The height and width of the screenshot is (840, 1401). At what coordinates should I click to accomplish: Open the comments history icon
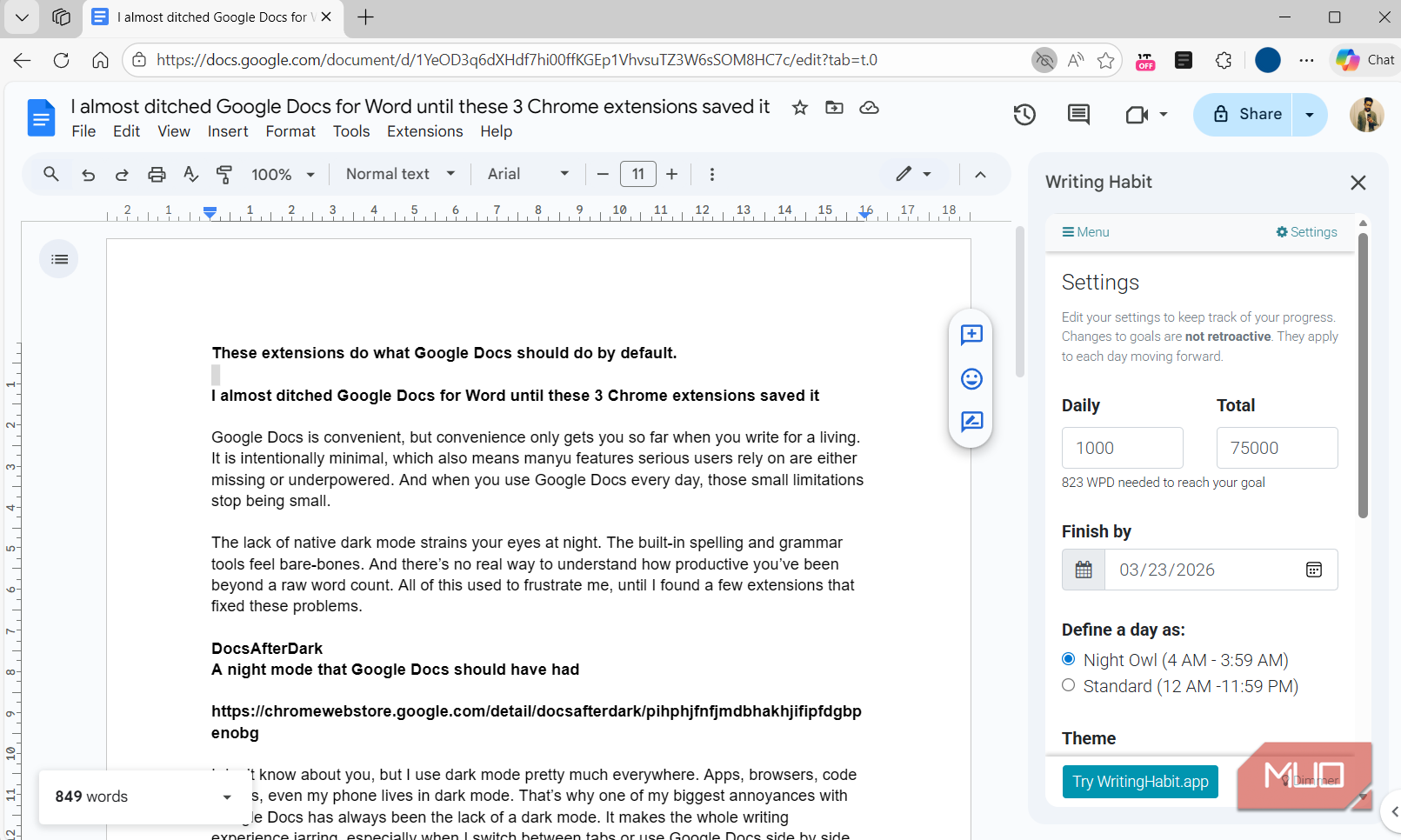tap(1078, 115)
